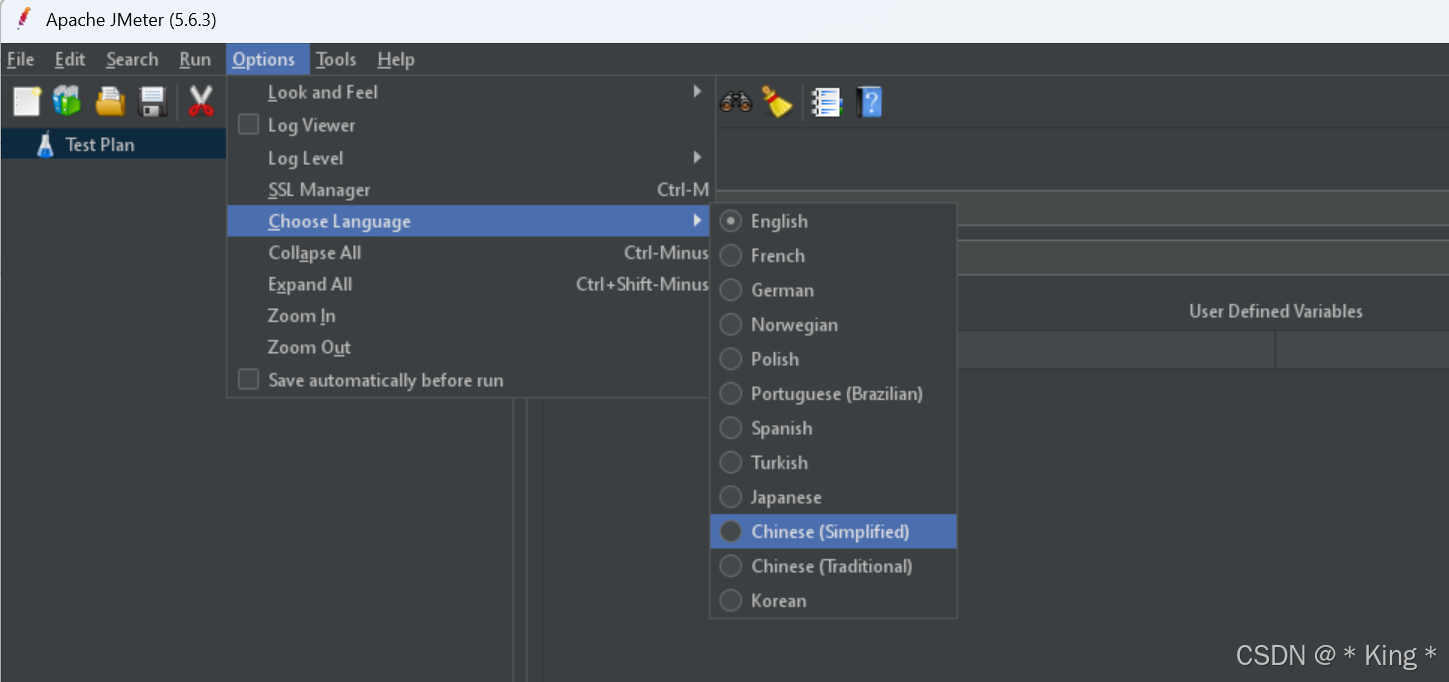
Task: Select Korean language option
Action: point(833,601)
